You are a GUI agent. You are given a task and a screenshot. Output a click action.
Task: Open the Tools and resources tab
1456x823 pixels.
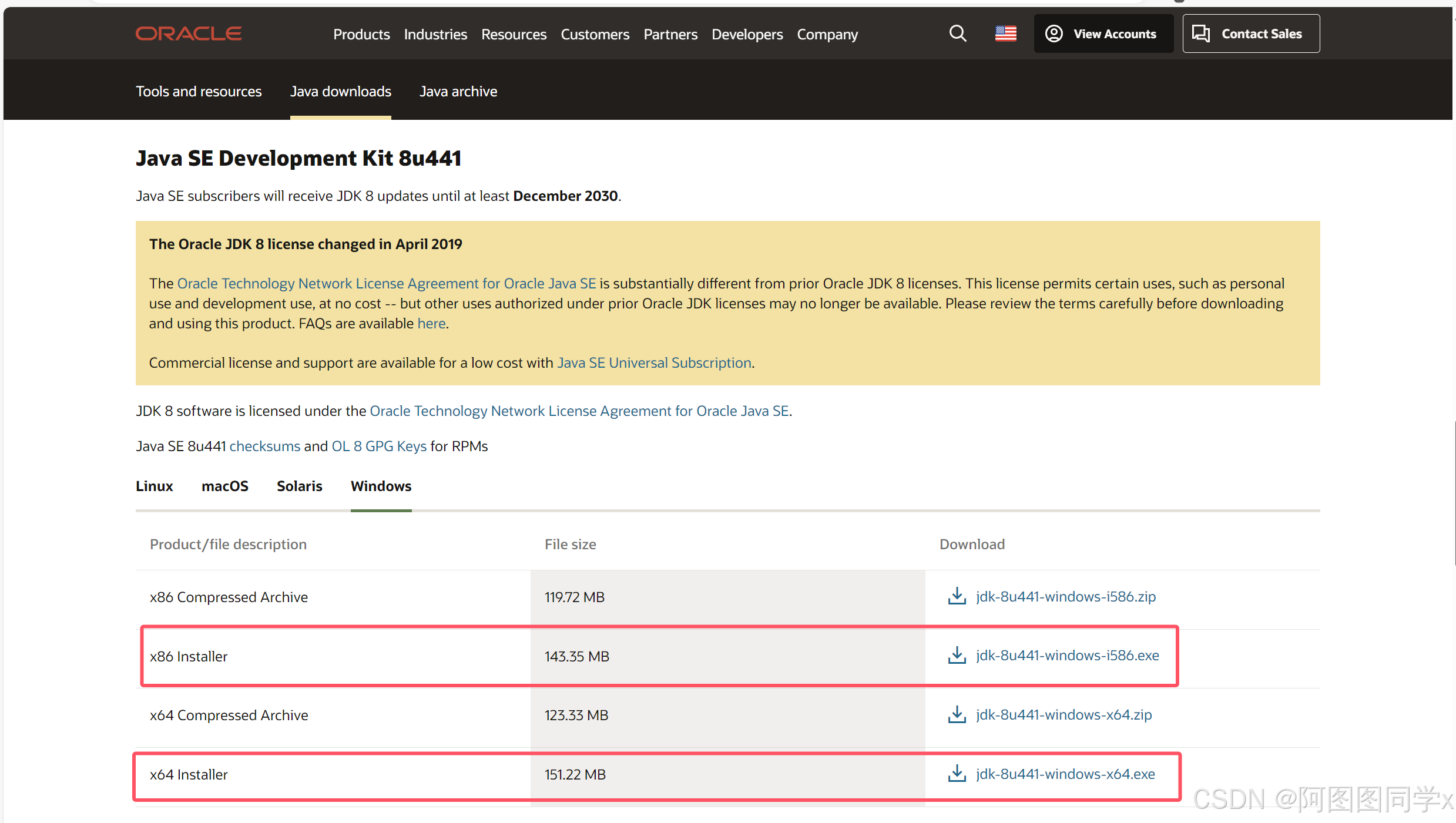point(199,91)
